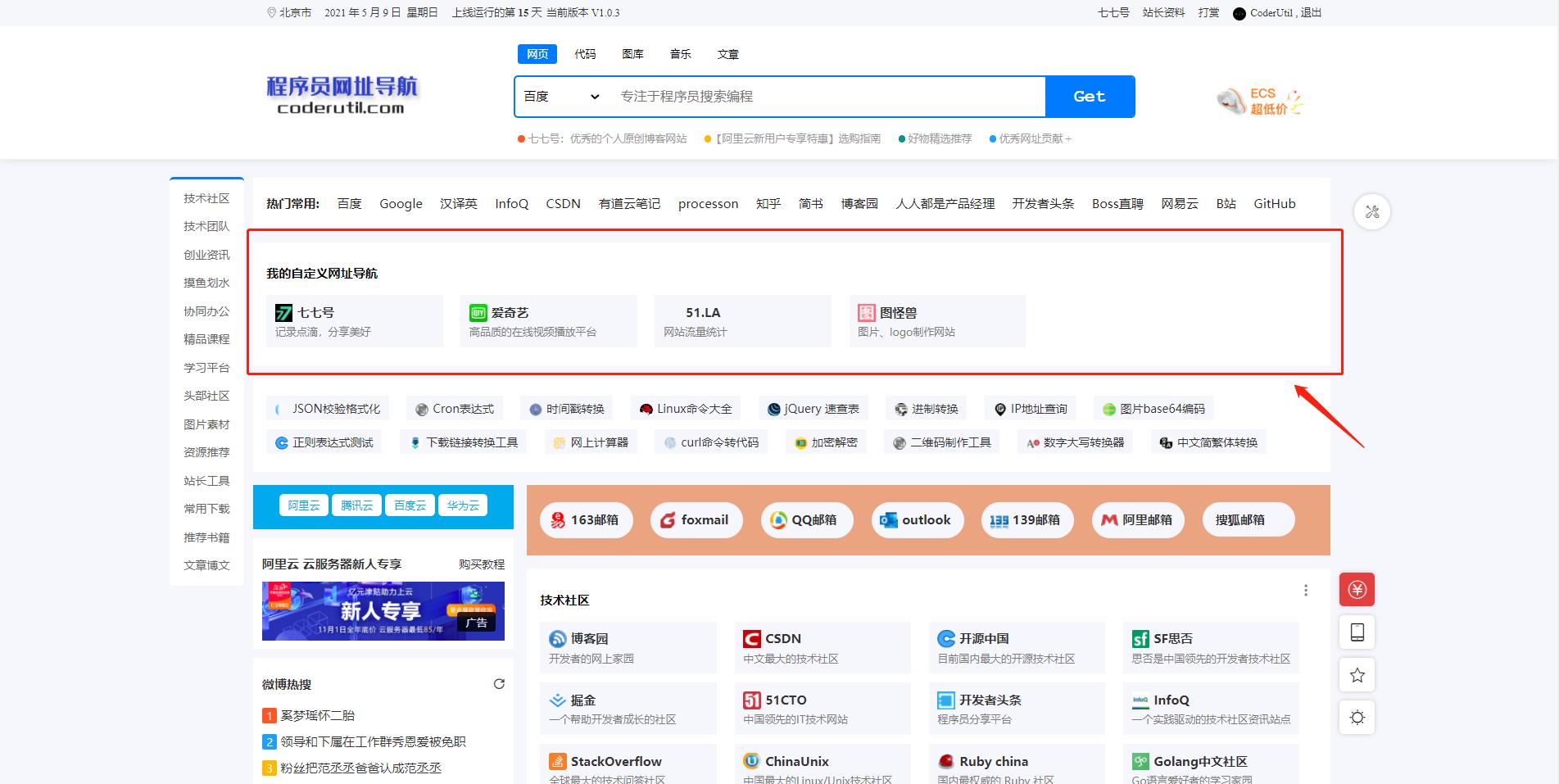Click the blue Get search button
This screenshot has height=784, width=1559.
1090,97
